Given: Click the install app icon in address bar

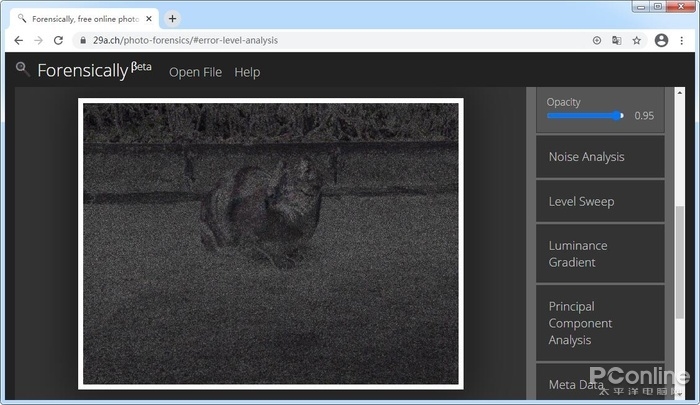Looking at the screenshot, I should [597, 40].
